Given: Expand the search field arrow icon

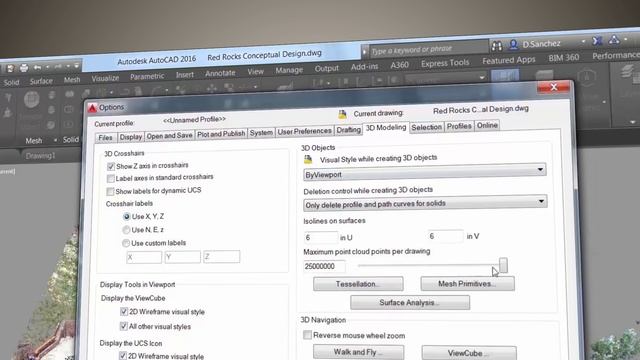Looking at the screenshot, I should [x=364, y=52].
